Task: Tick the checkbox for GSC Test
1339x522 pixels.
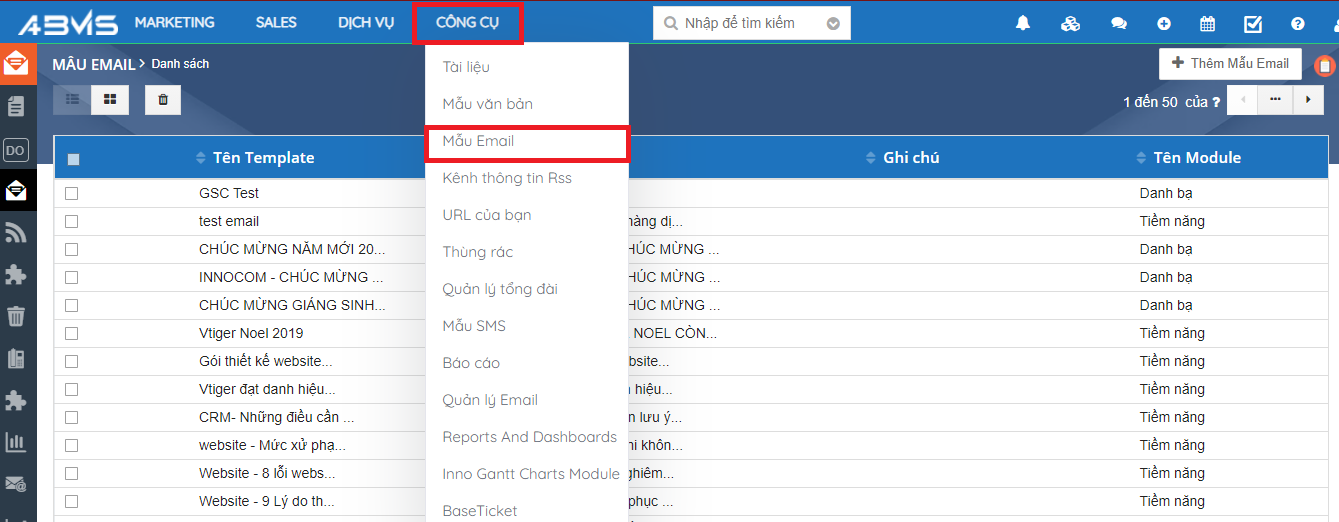Action: click(x=72, y=193)
